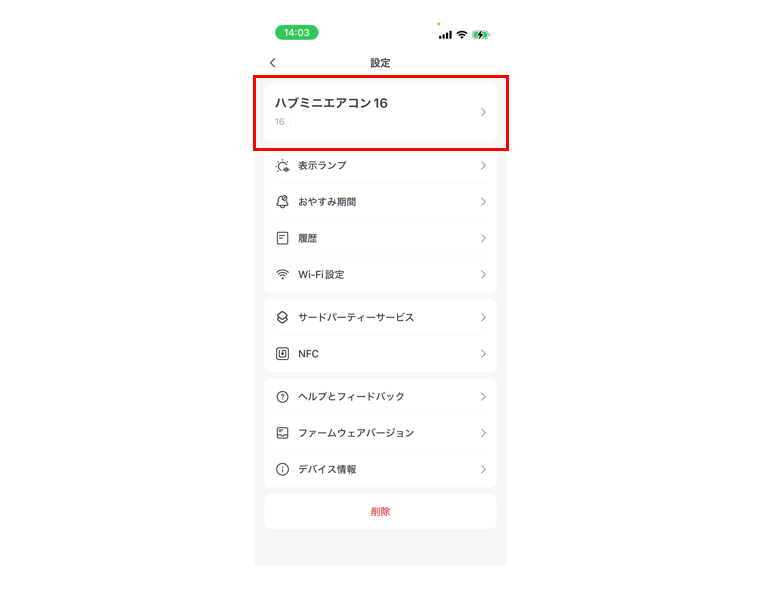The image size is (772, 614).
Task: Tap the Wi-Fi設定 signal icon
Action: click(x=282, y=274)
